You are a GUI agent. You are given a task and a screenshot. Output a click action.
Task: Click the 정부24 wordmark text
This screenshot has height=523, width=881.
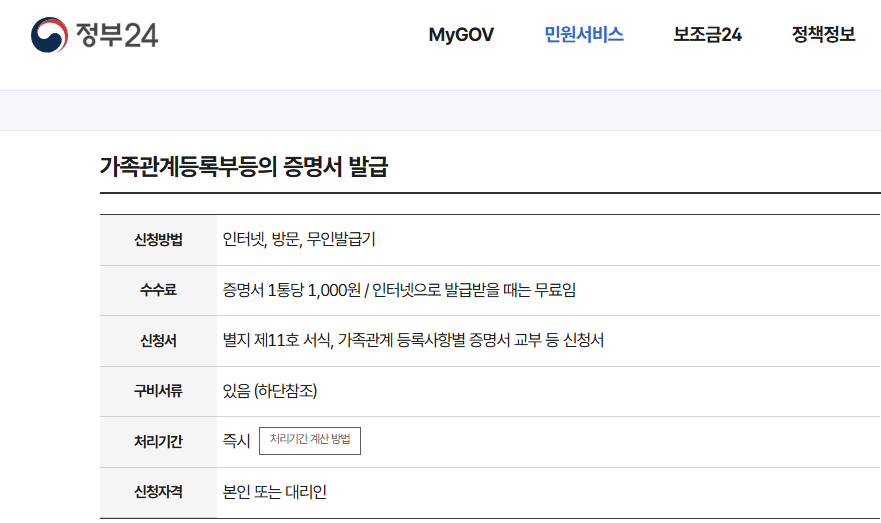(117, 35)
